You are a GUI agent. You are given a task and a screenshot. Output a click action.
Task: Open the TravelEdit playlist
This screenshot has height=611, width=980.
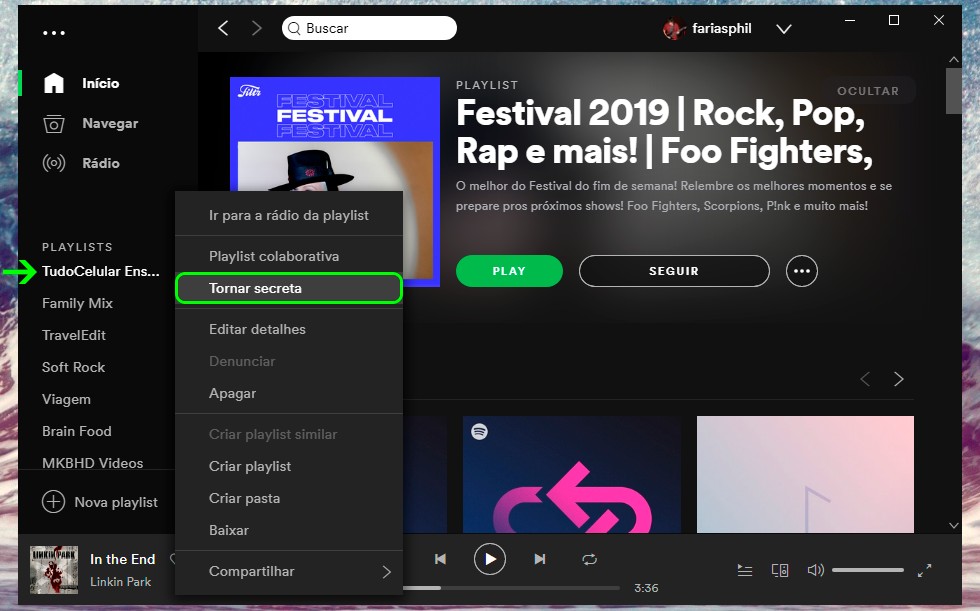pyautogui.click(x=74, y=335)
